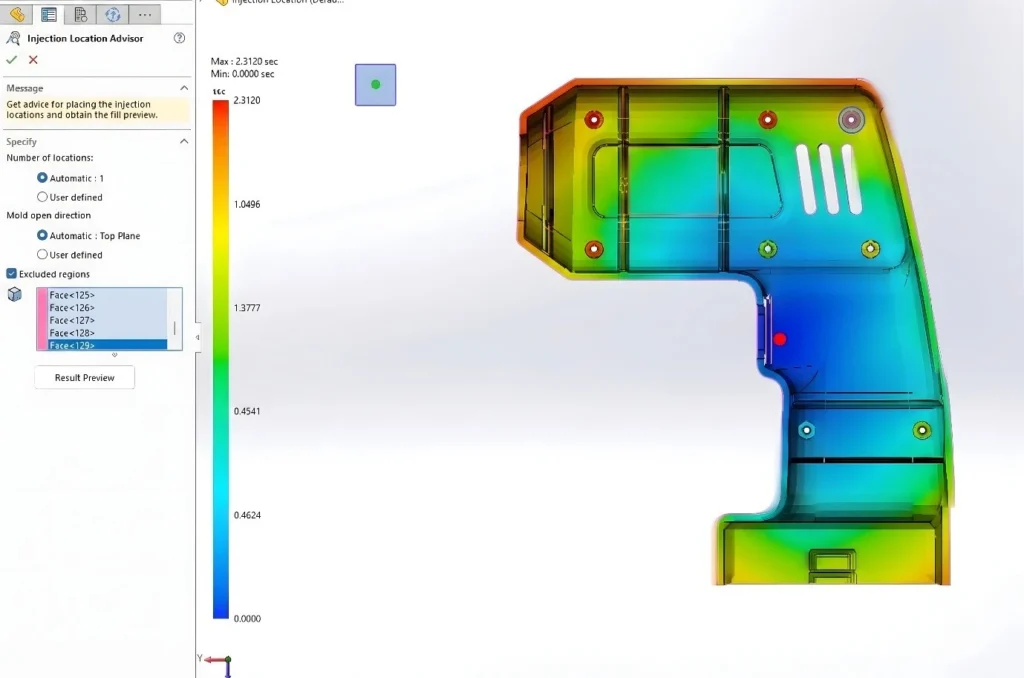Select Face<126> in excluded list
Screen dimensions: 1024x678
pyautogui.click(x=107, y=308)
